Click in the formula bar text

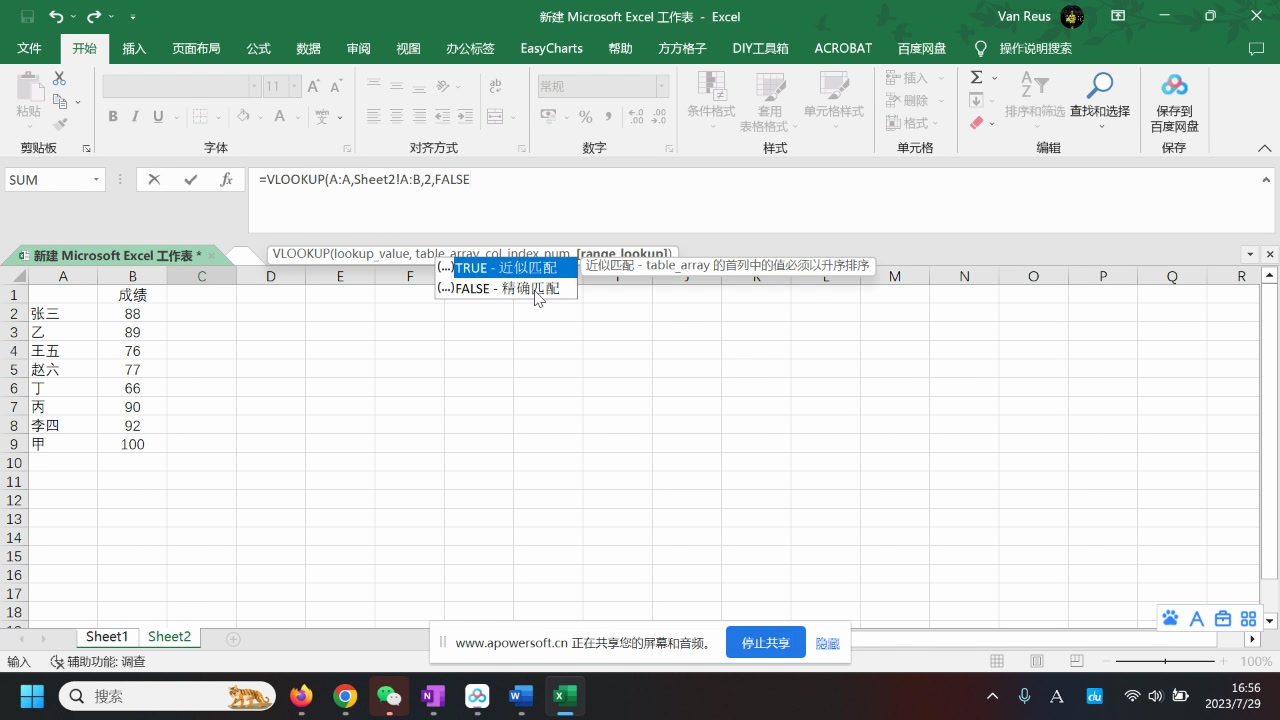tap(364, 180)
